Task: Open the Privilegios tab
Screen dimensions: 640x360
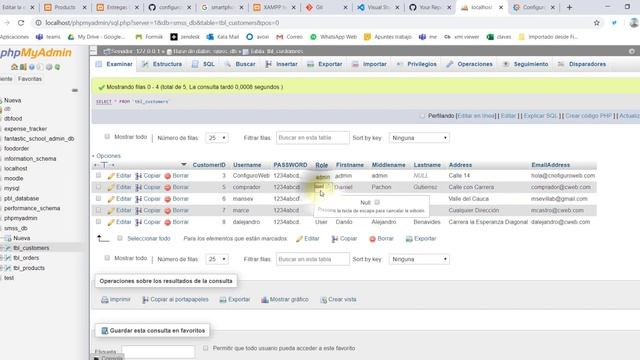Action: 417,64
